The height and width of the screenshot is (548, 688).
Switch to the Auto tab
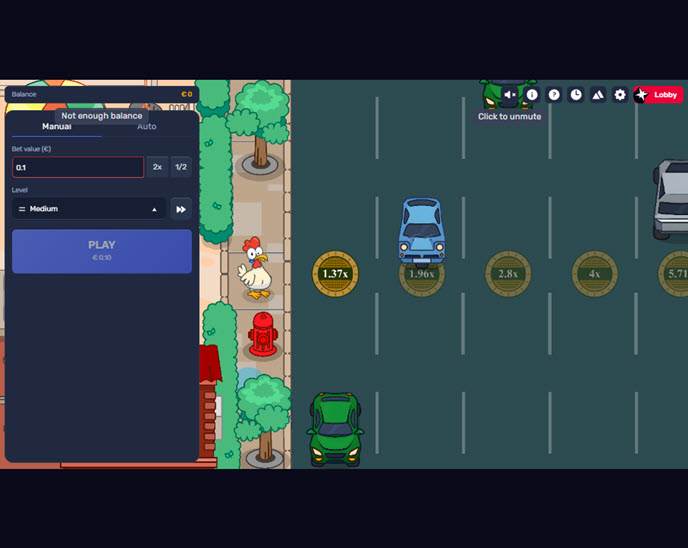point(147,127)
